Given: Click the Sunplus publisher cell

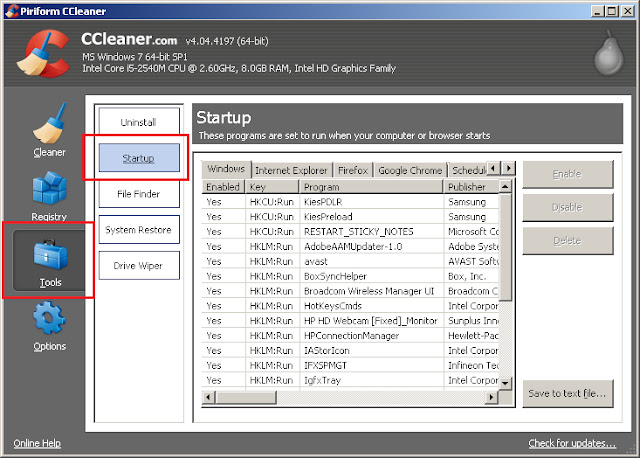Looking at the screenshot, I should (473, 321).
